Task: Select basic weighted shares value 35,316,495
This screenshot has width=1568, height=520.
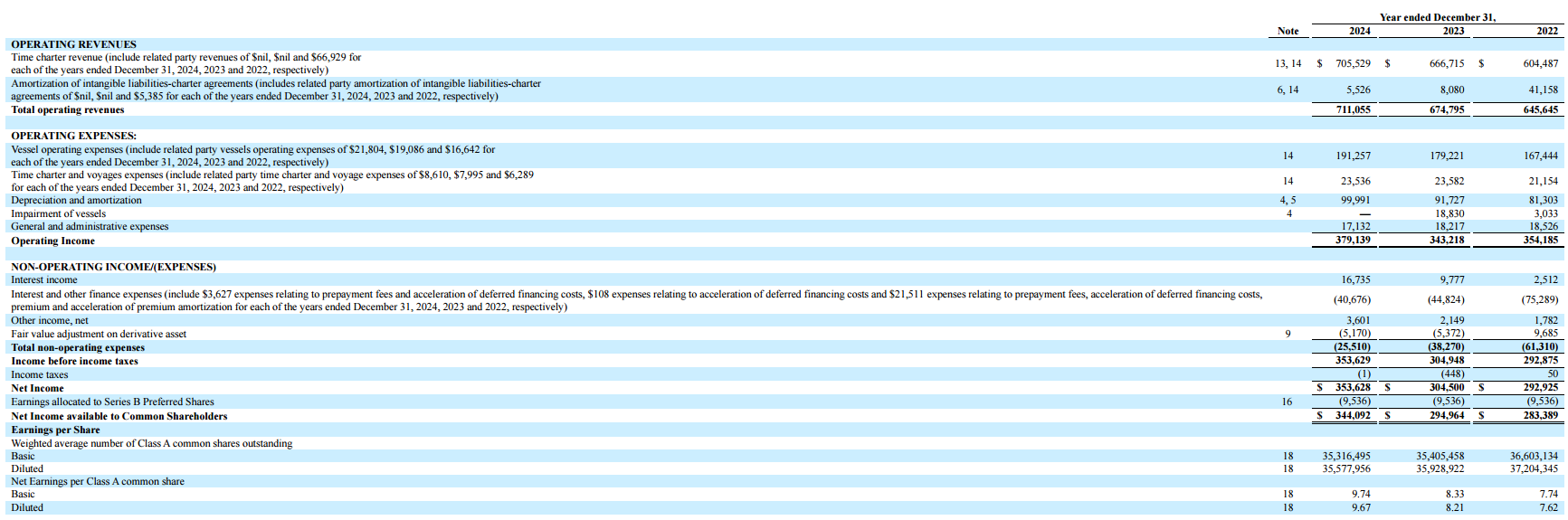Action: coord(1346,457)
